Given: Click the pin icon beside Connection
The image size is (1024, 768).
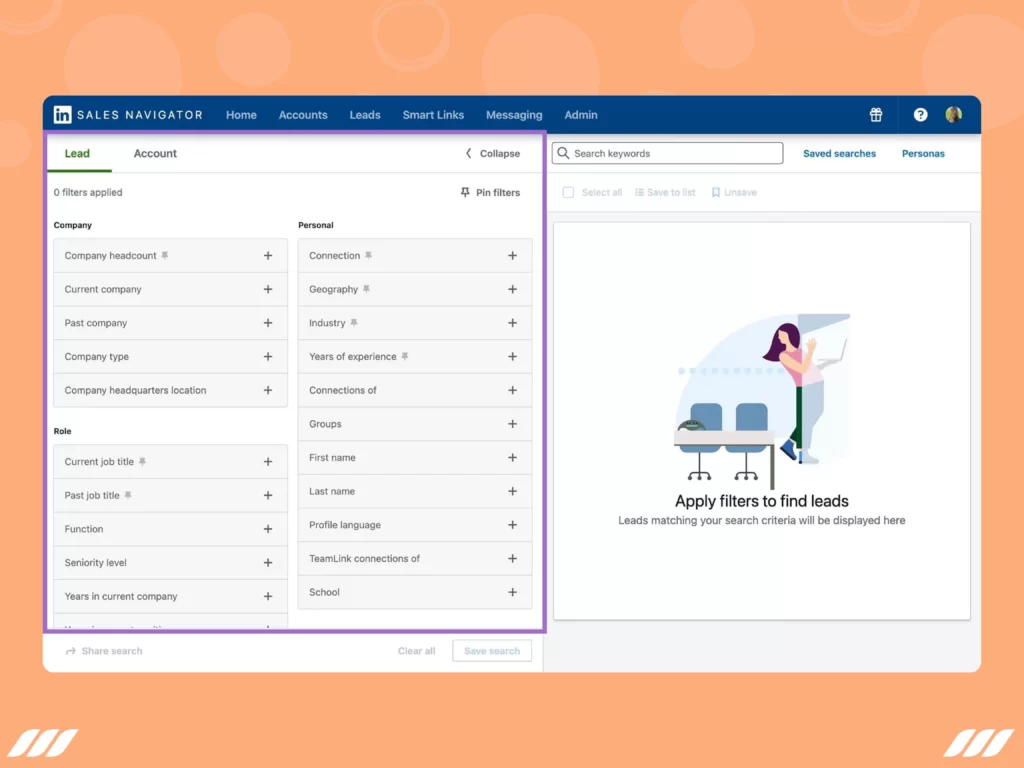Looking at the screenshot, I should 368,255.
